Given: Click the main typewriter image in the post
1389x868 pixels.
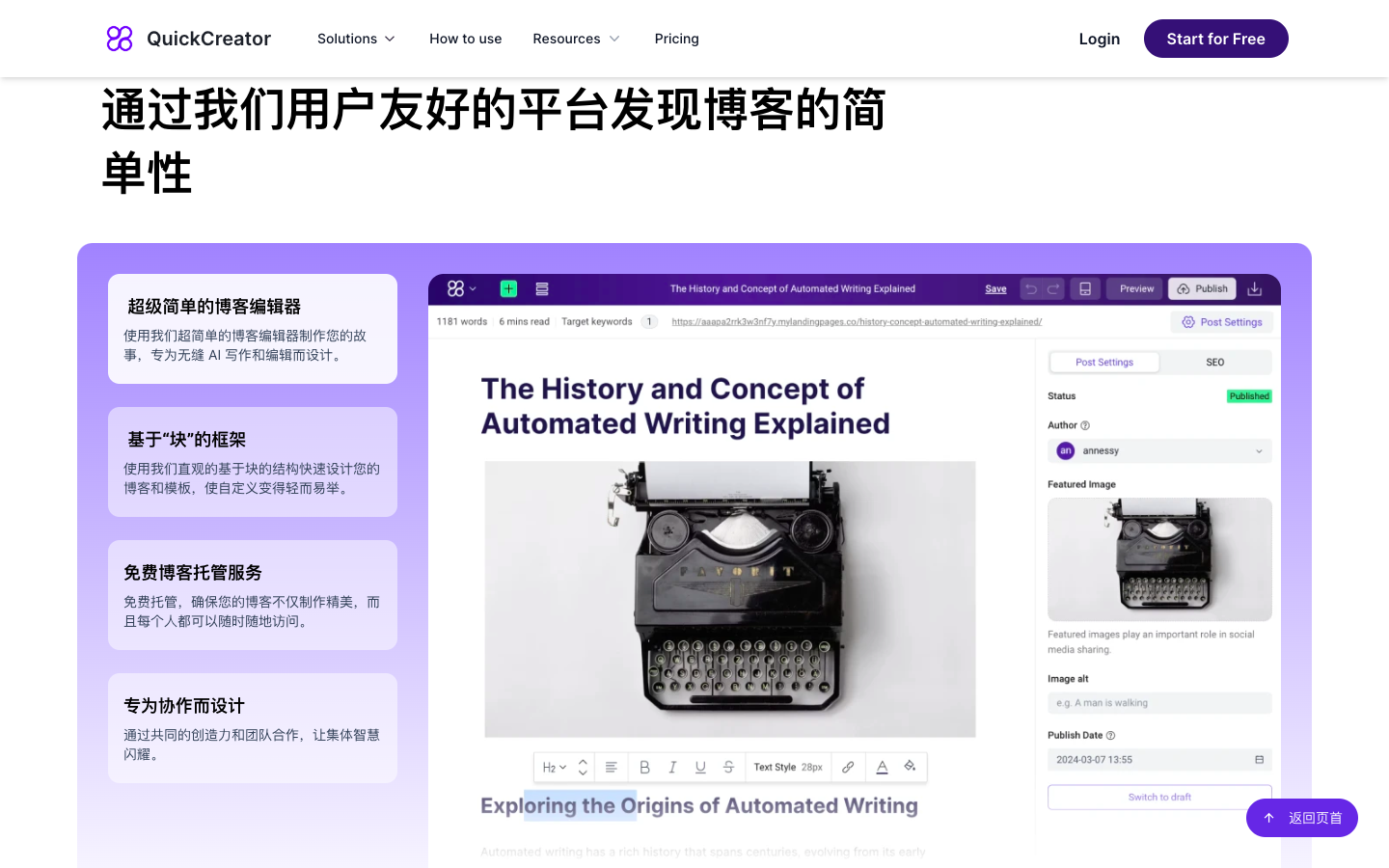Looking at the screenshot, I should [x=730, y=599].
